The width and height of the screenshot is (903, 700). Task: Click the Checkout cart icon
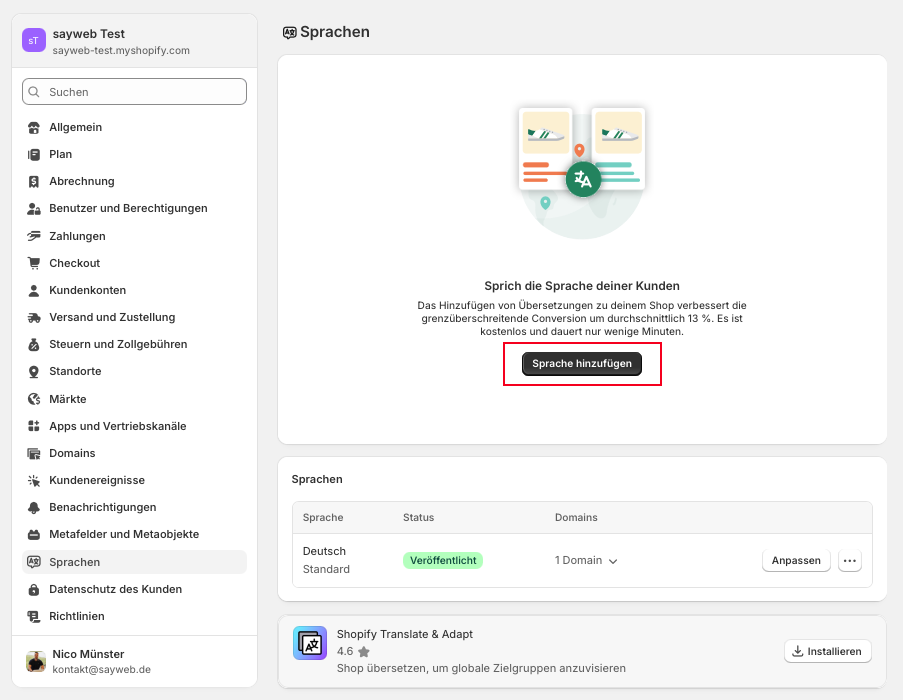click(x=34, y=263)
